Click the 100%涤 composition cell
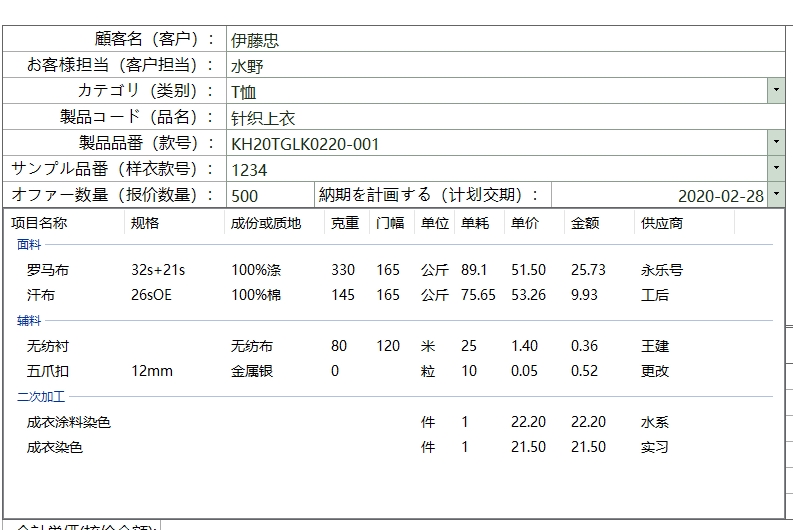Image resolution: width=793 pixels, height=530 pixels. tap(256, 270)
